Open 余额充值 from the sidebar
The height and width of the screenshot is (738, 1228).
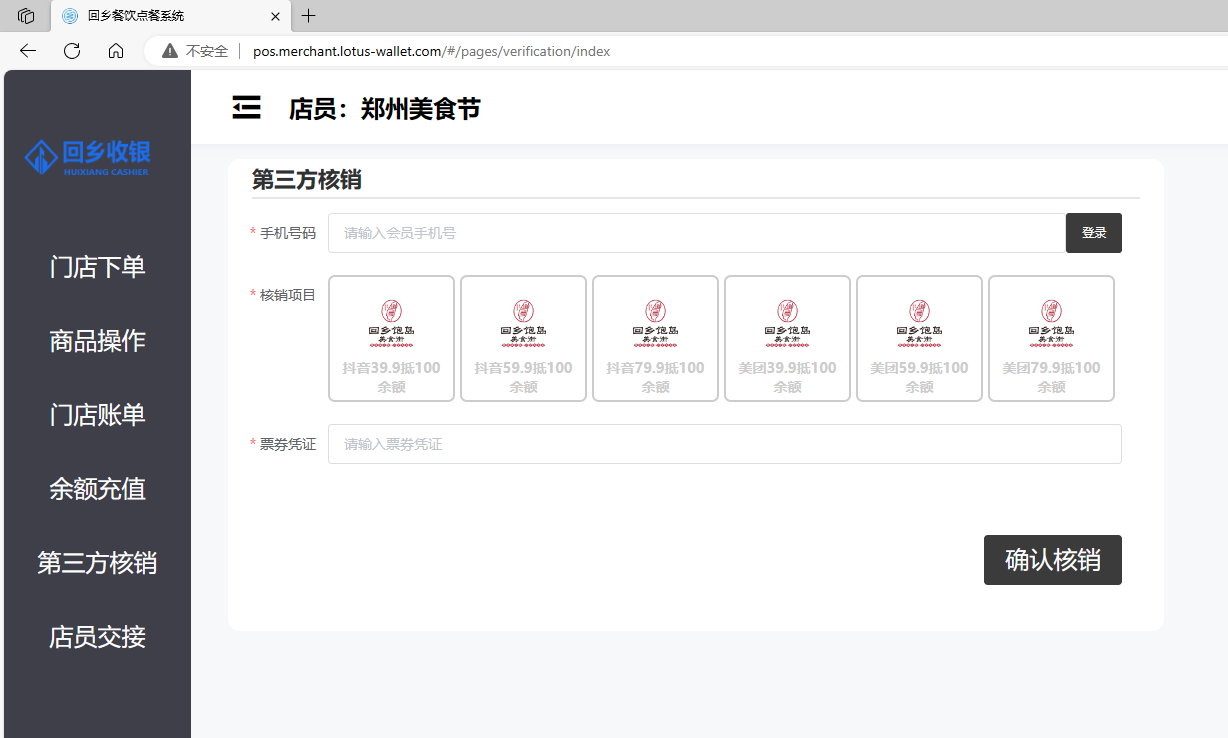(96, 489)
